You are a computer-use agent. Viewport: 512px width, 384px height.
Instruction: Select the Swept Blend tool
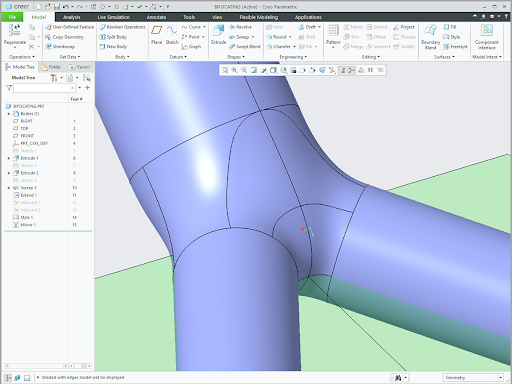coord(245,47)
